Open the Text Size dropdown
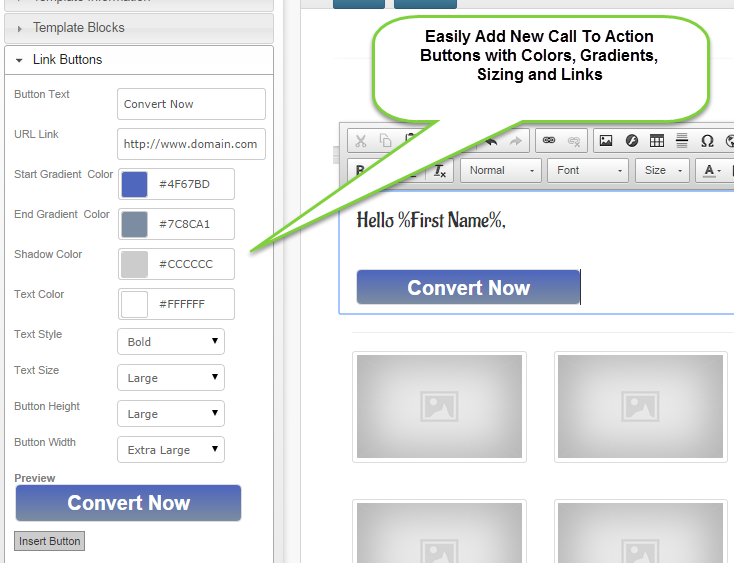 point(171,378)
